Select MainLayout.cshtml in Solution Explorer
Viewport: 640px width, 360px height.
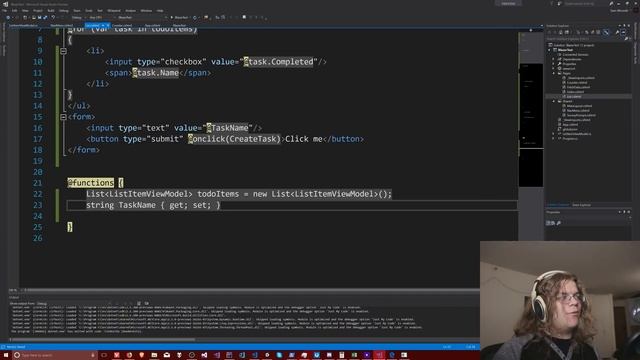point(579,106)
